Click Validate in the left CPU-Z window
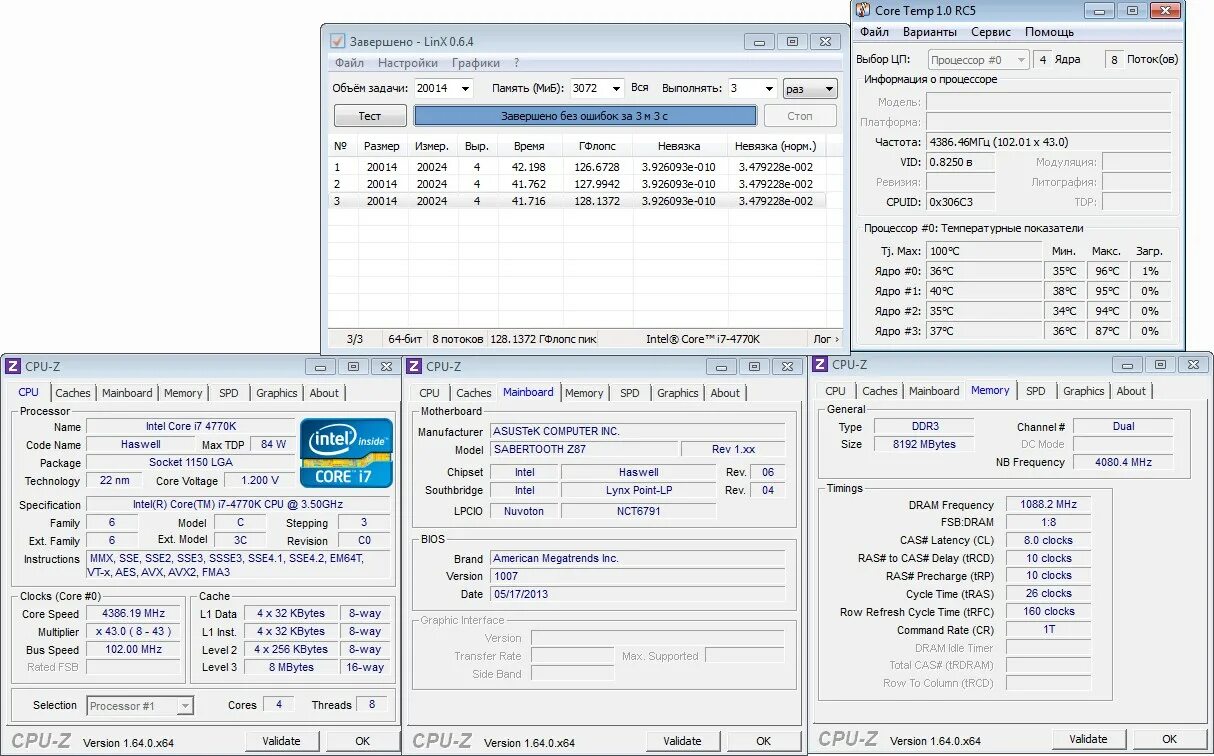 tap(281, 741)
